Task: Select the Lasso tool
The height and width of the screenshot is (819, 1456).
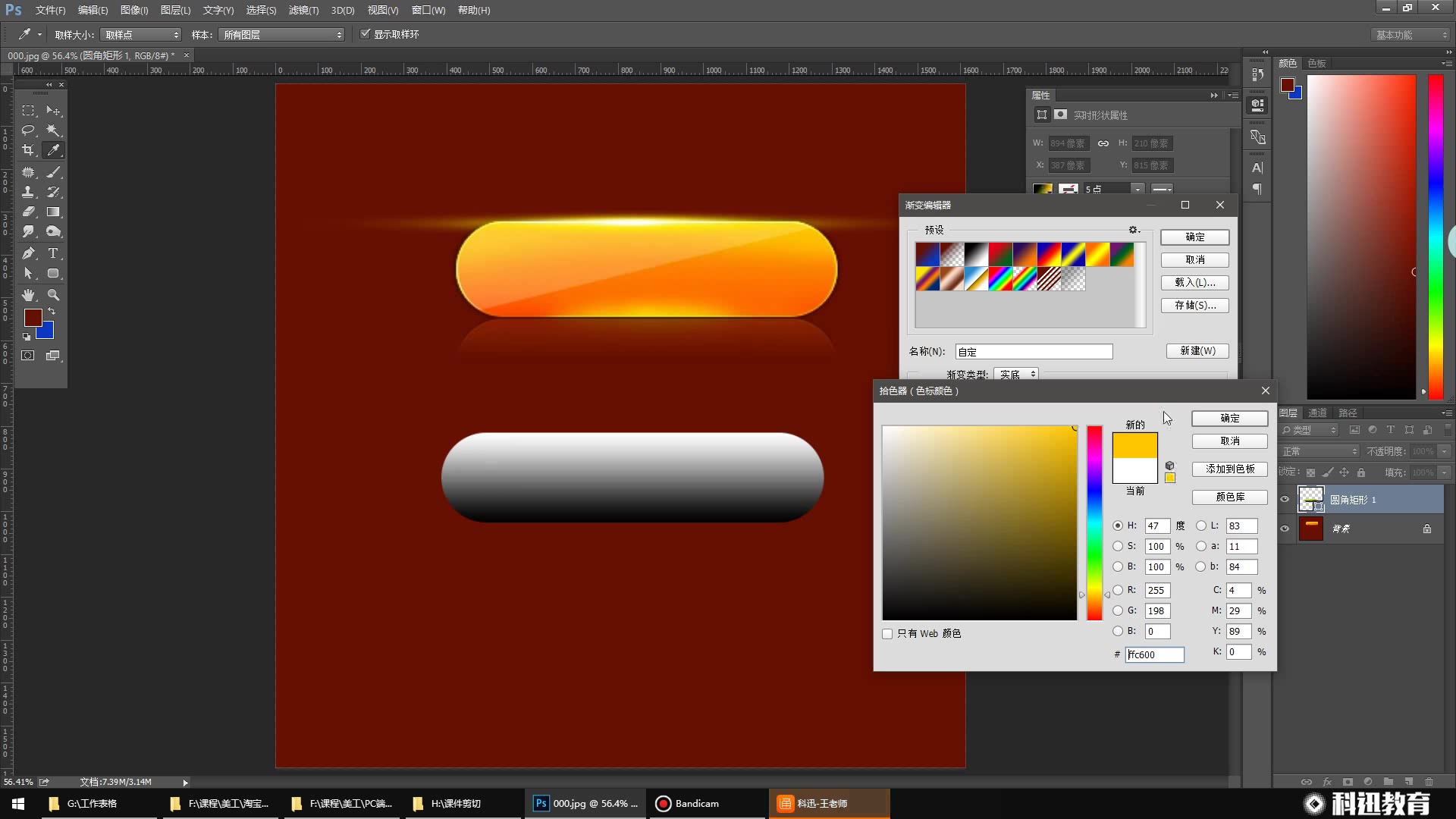Action: tap(28, 130)
